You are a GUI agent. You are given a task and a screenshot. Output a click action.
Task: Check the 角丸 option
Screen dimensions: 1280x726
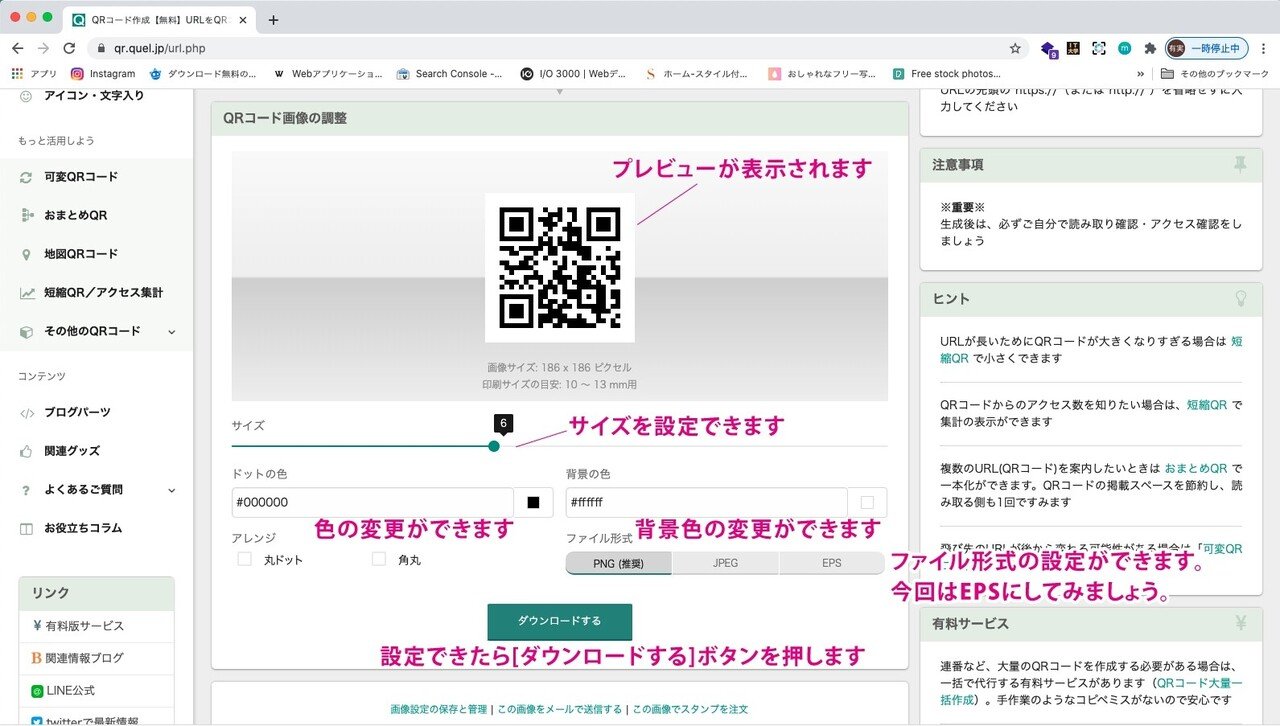pos(378,559)
